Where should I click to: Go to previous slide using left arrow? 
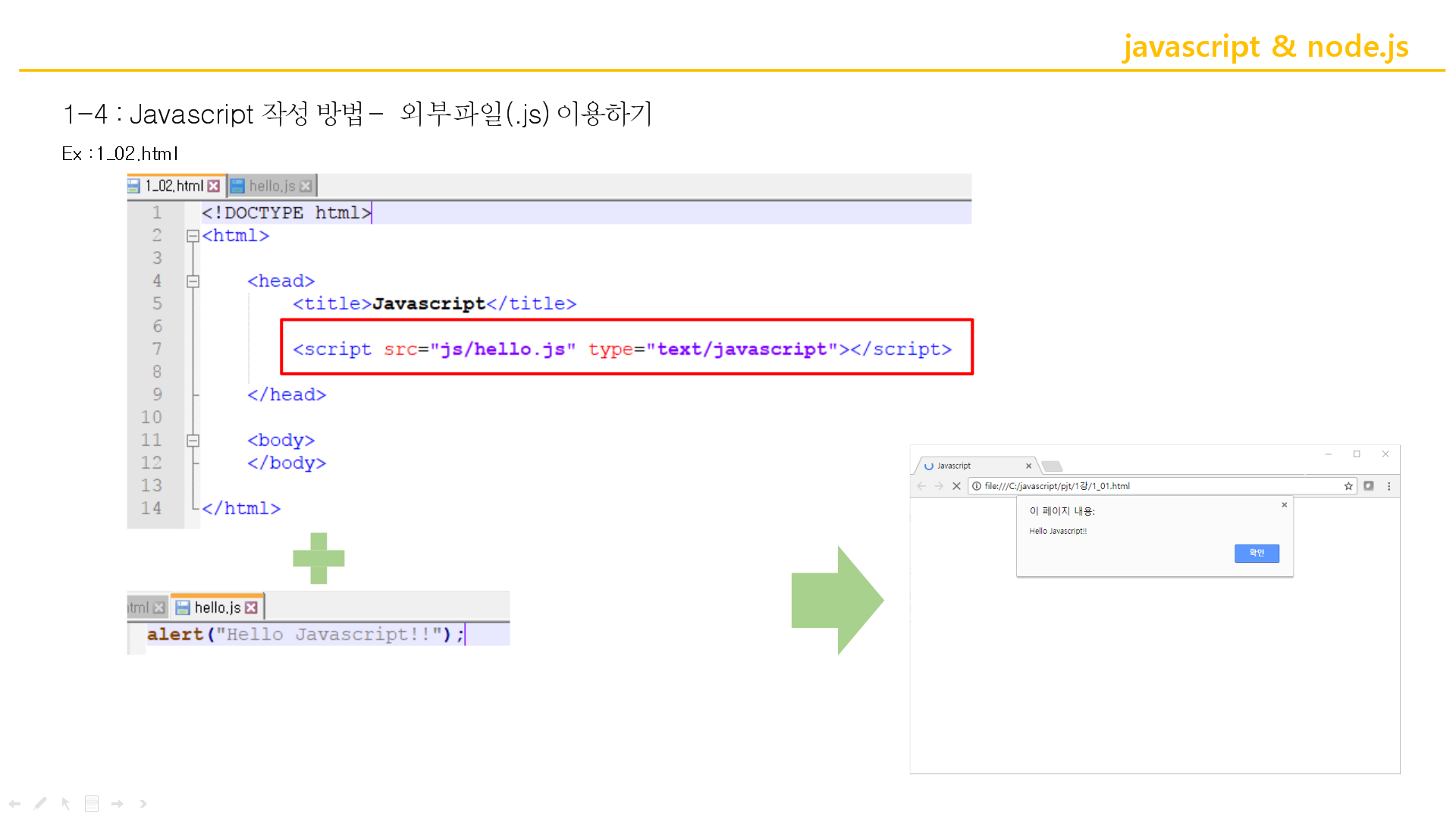pos(15,803)
